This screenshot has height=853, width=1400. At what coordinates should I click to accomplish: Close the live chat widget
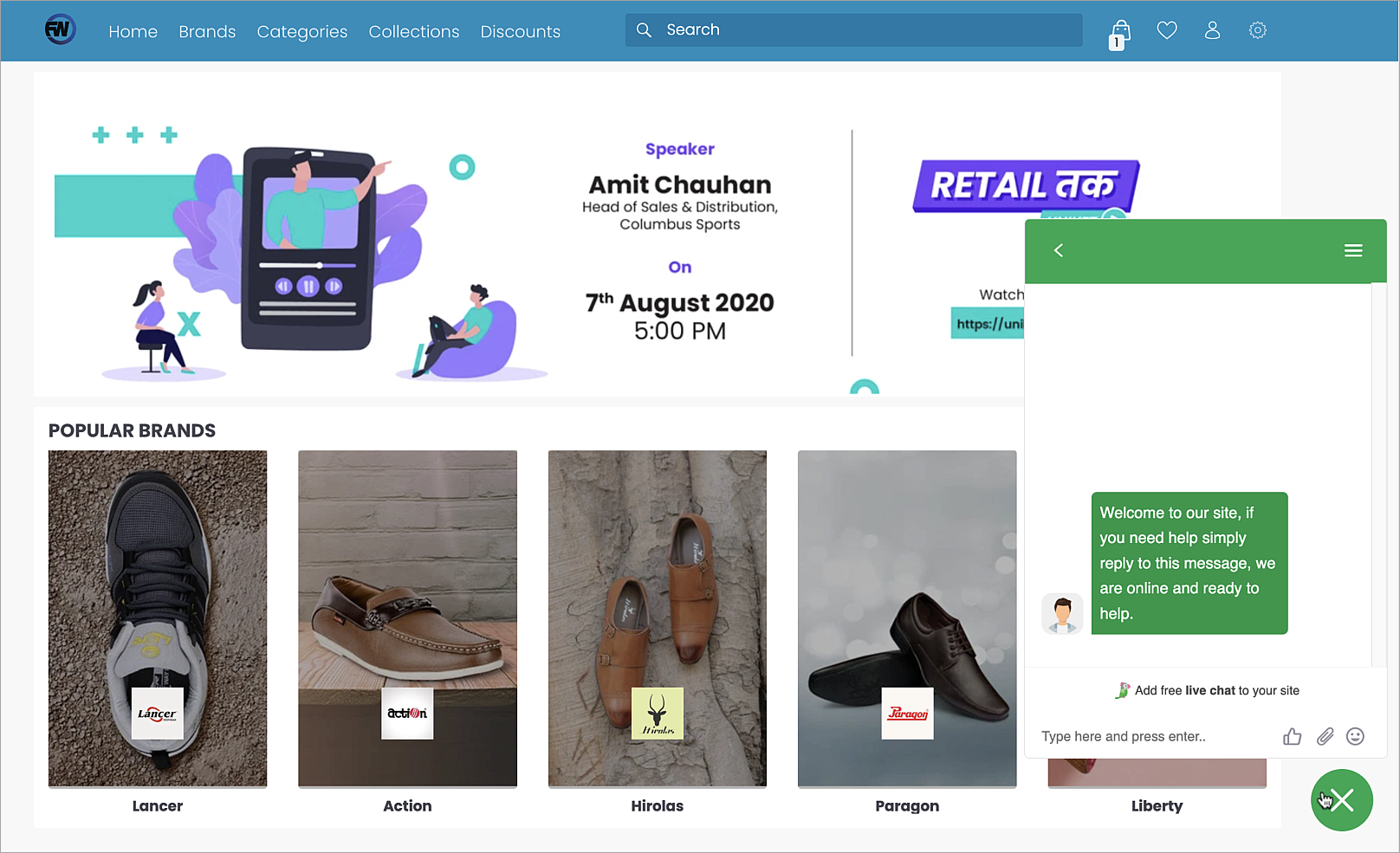[x=1342, y=800]
